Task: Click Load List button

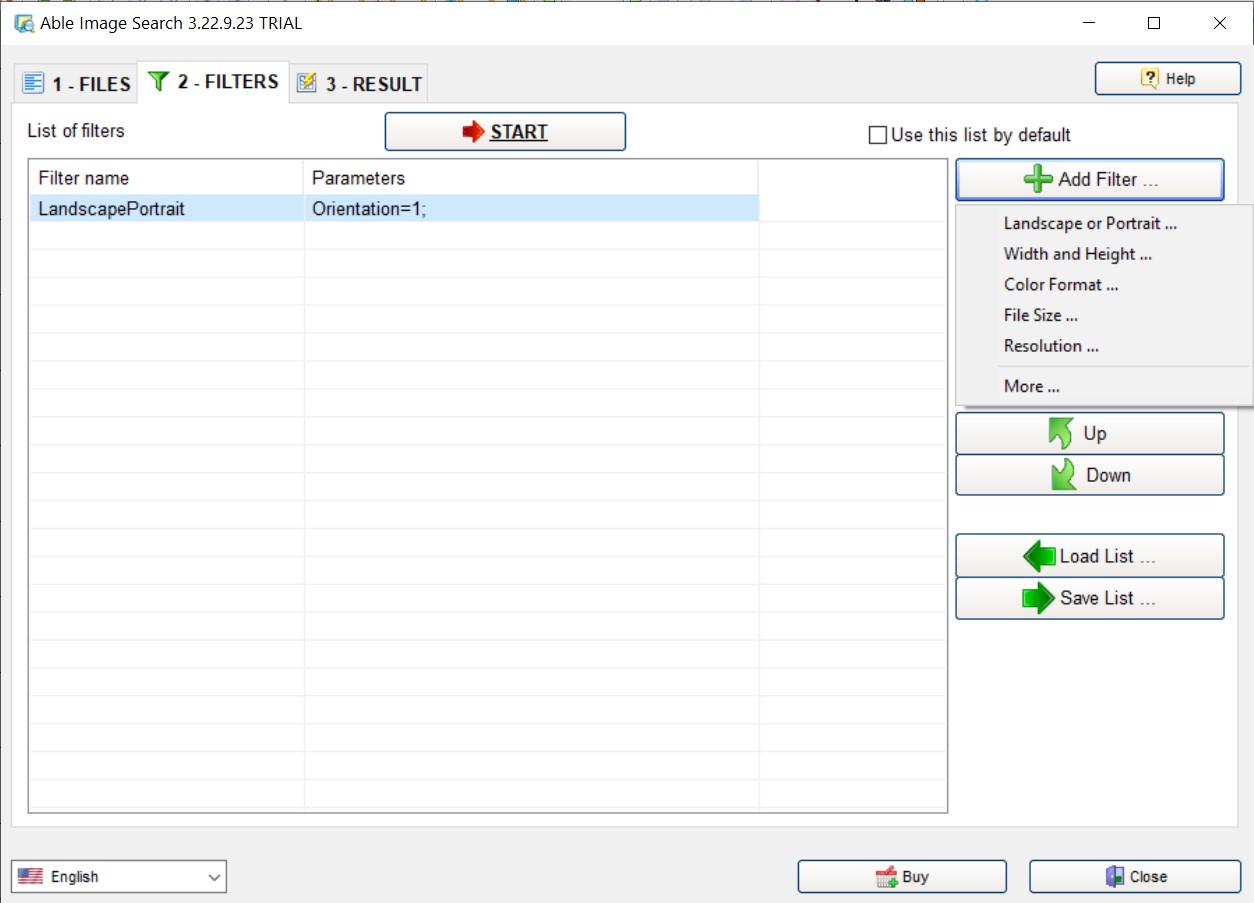Action: pyautogui.click(x=1090, y=556)
